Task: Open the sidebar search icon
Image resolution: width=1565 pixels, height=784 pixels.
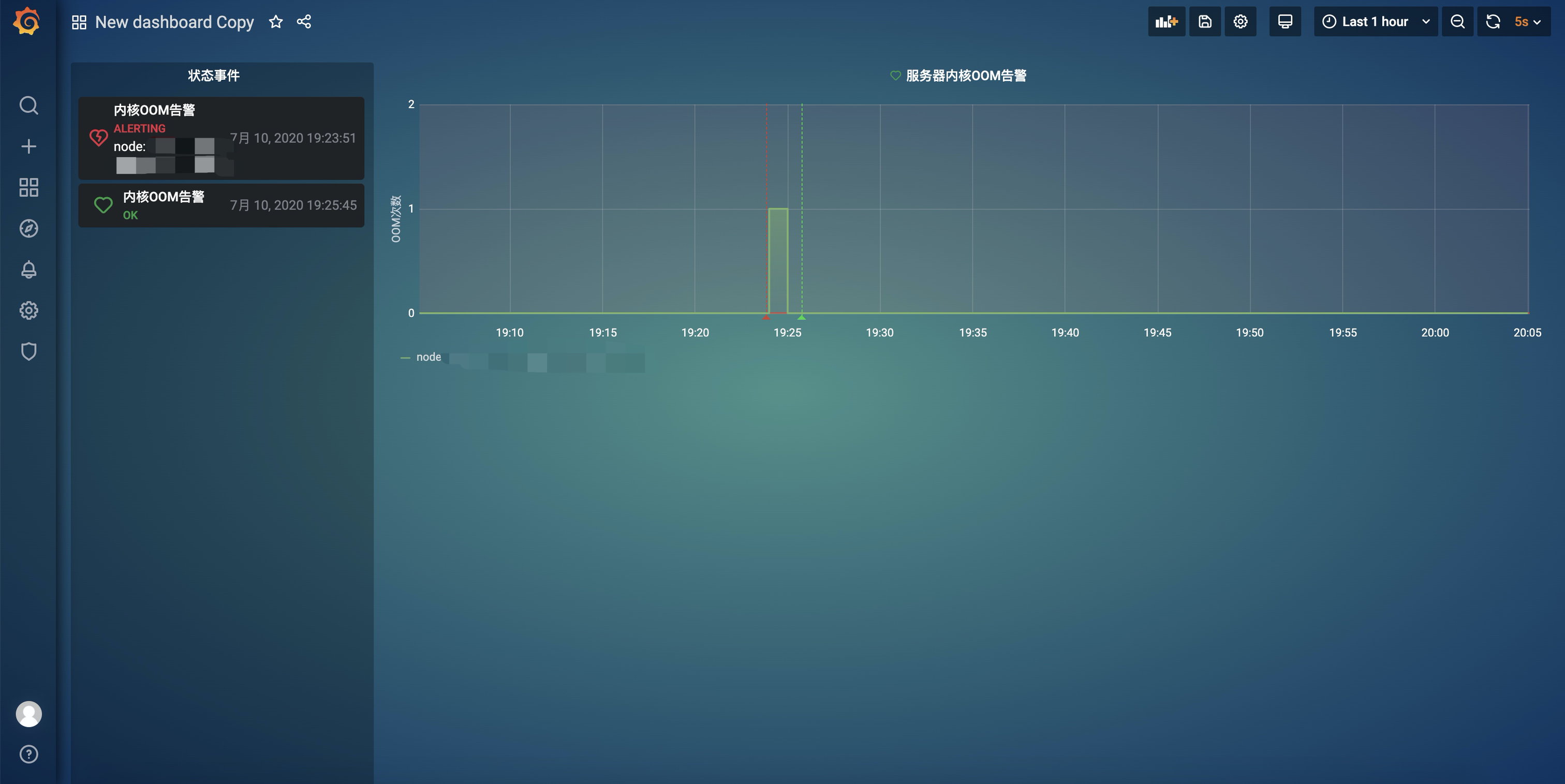Action: [28, 105]
